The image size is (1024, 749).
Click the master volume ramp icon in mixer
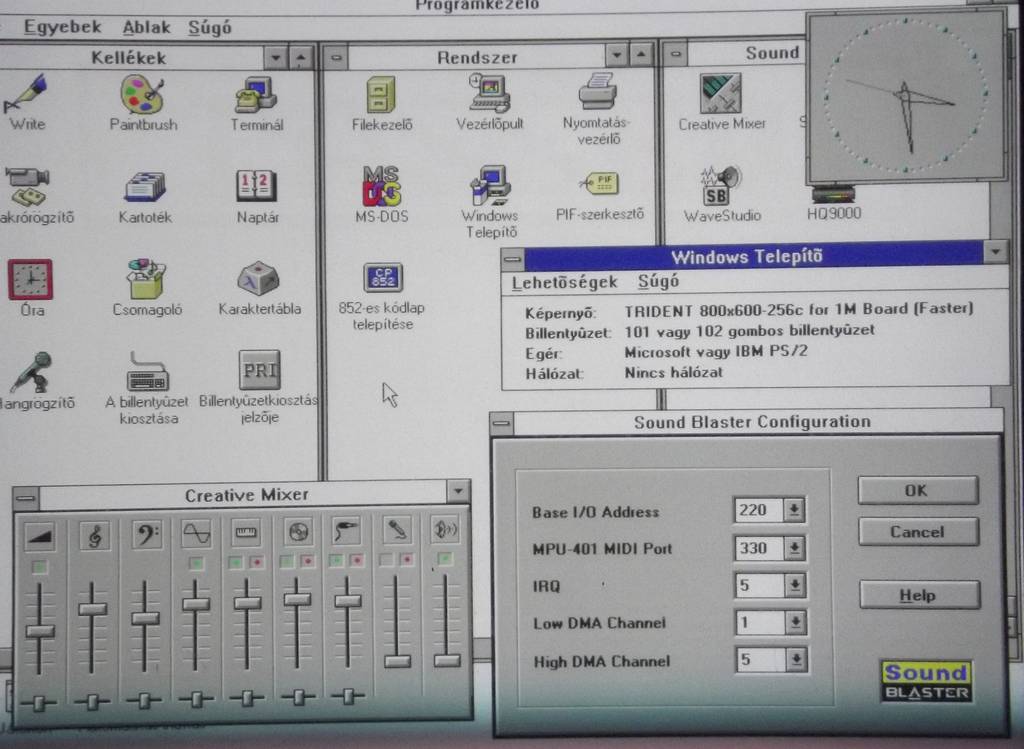click(x=40, y=535)
